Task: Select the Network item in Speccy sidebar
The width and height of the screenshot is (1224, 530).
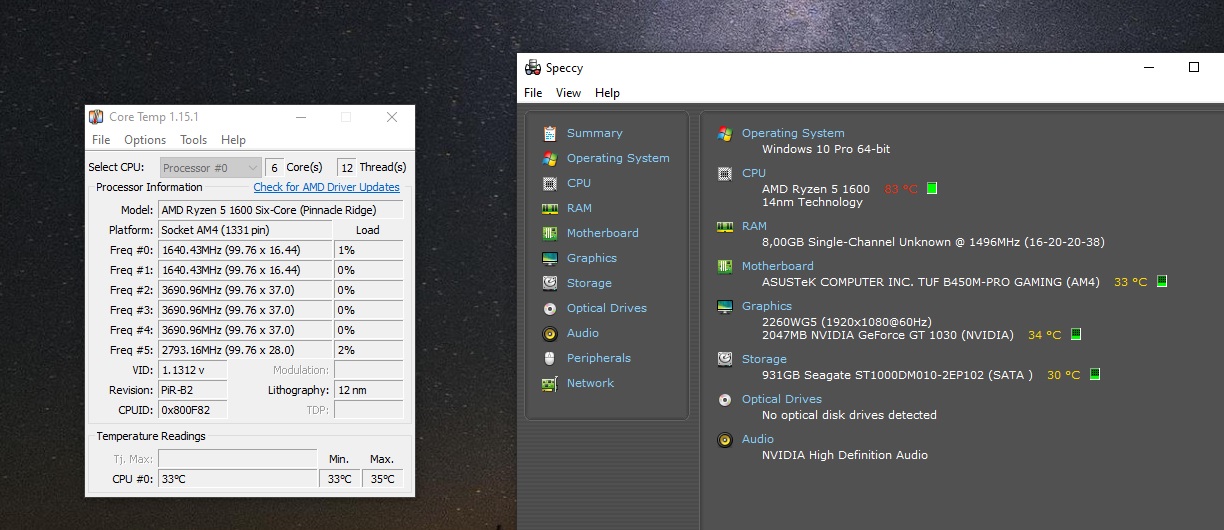Action: click(590, 383)
